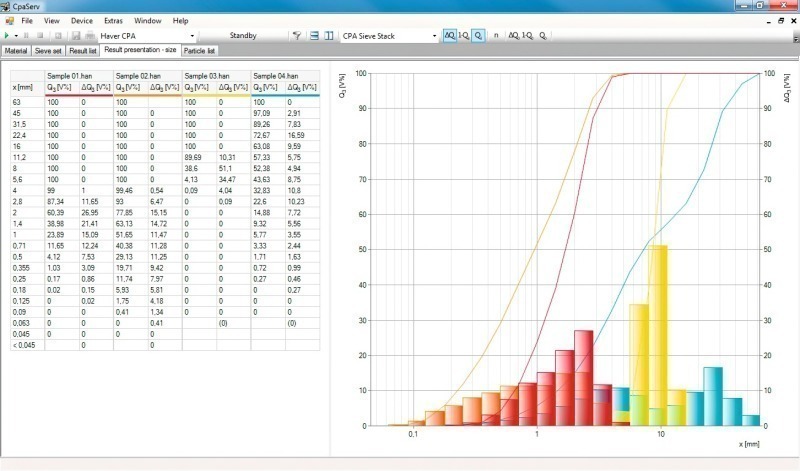Click the orange color bar under Sample 02
800x471 pixels.
tap(147, 95)
